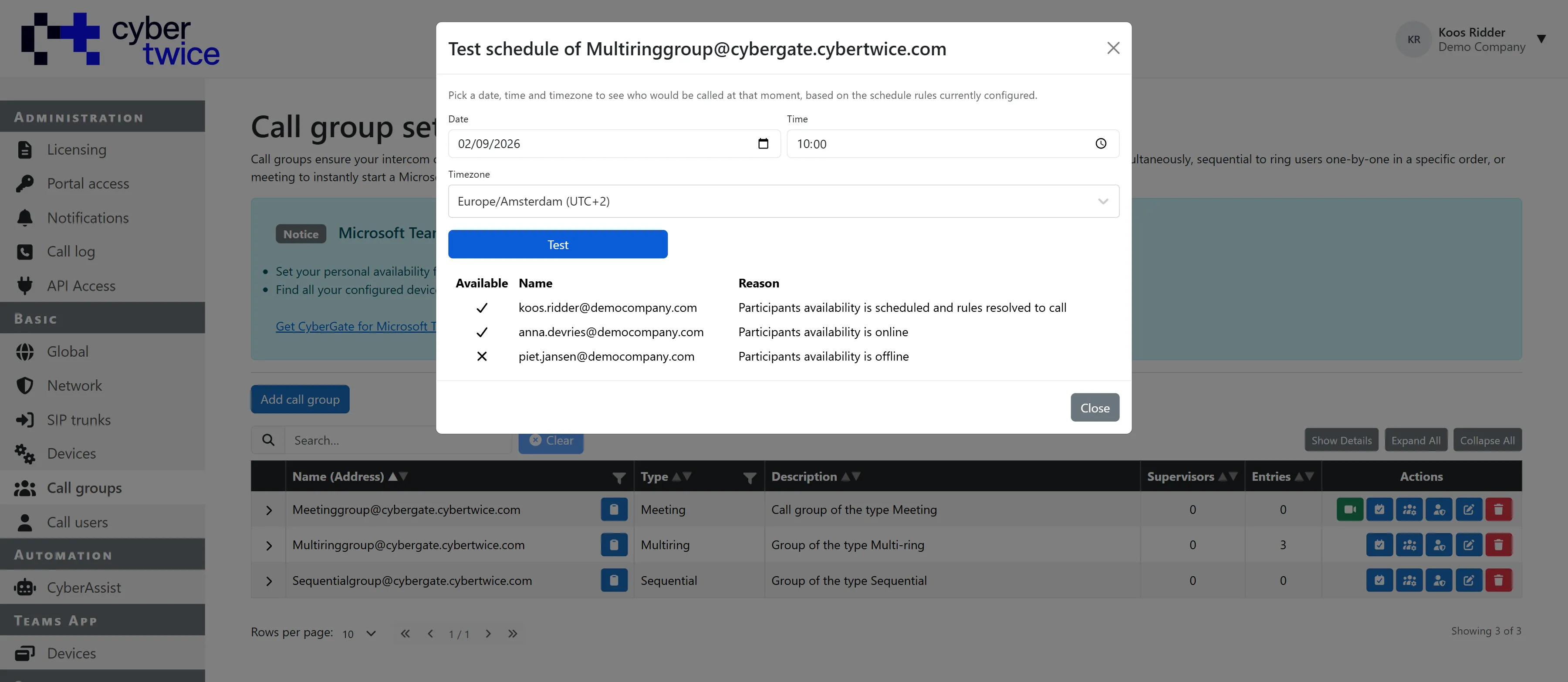Open Licensing in sidebar

pyautogui.click(x=102, y=149)
